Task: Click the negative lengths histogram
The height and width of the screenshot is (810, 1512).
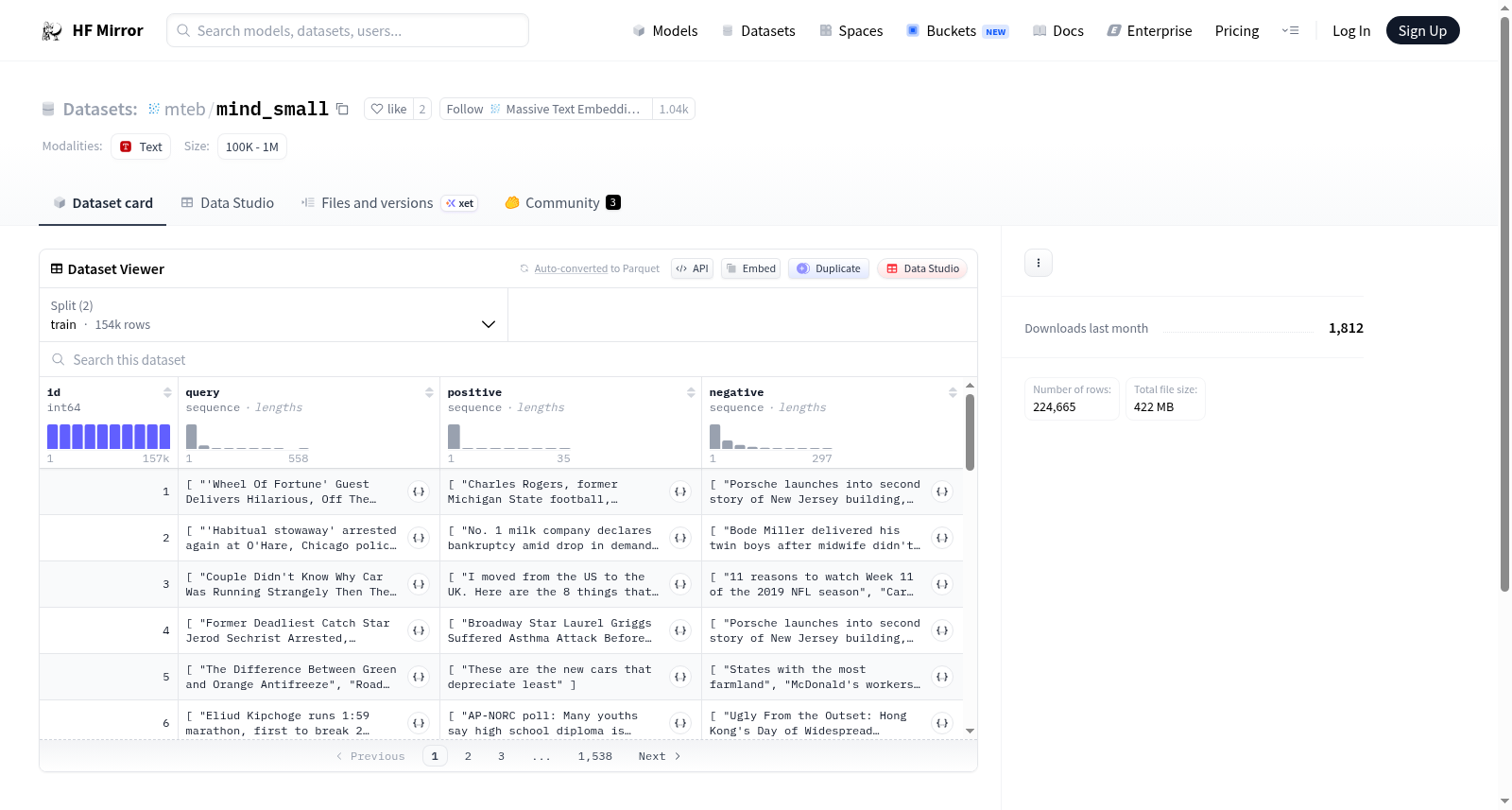Action: 771,437
